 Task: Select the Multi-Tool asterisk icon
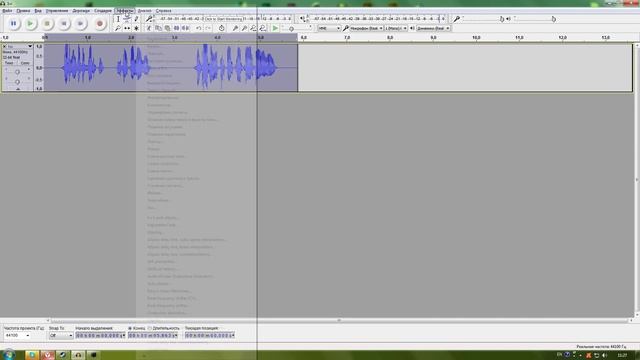point(136,28)
